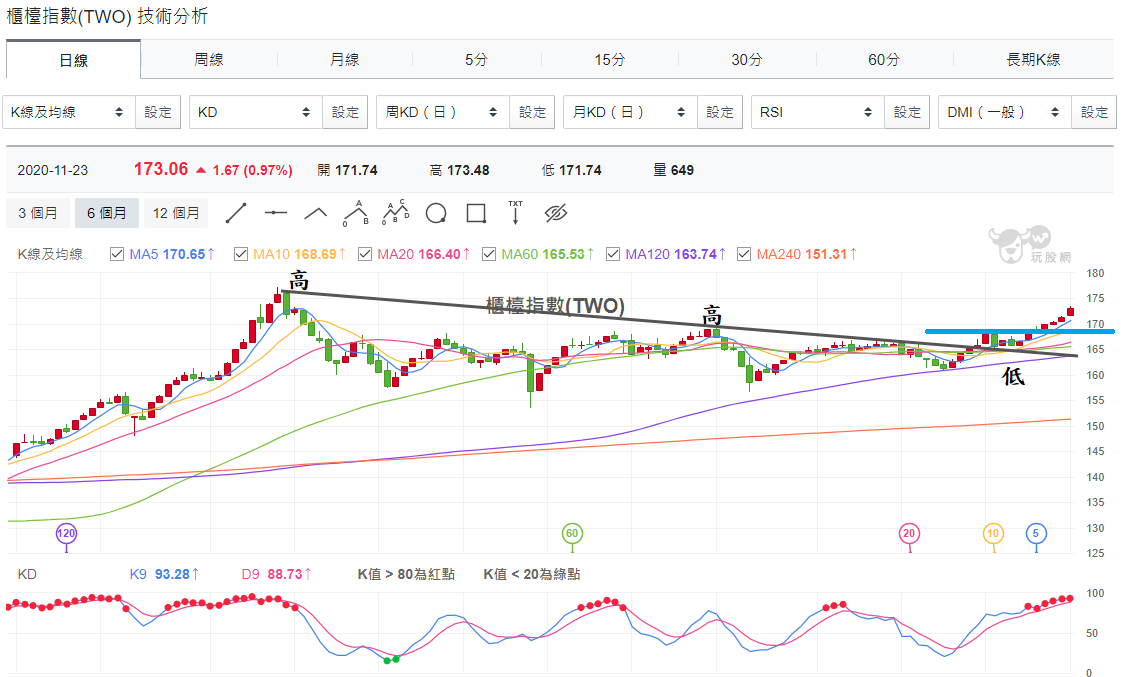The width and height of the screenshot is (1132, 677).
Task: Click the volume value 649
Action: click(682, 170)
